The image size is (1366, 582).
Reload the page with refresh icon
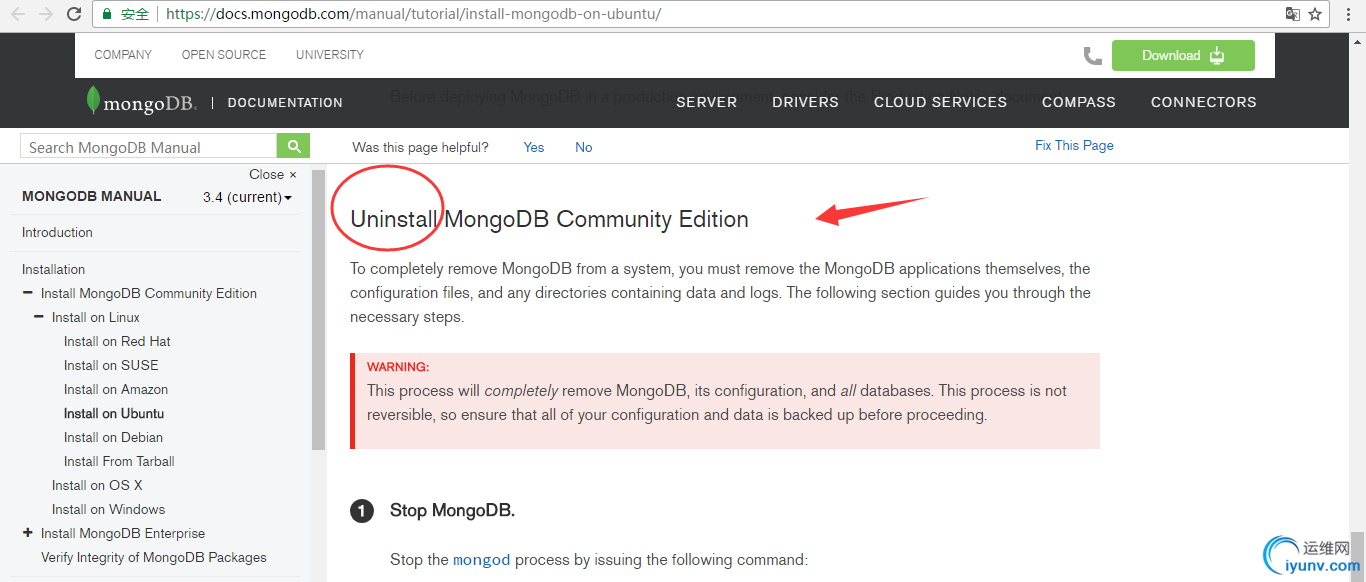74,14
